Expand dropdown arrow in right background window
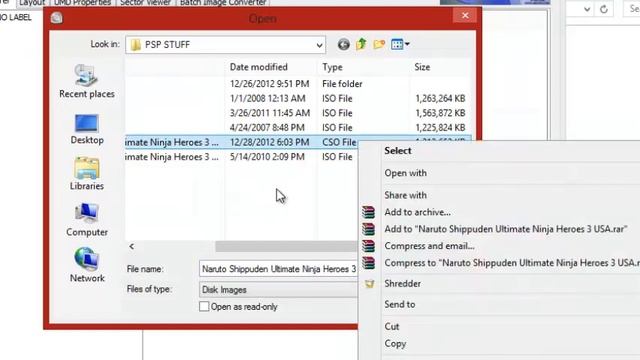The width and height of the screenshot is (640, 360). point(587,9)
